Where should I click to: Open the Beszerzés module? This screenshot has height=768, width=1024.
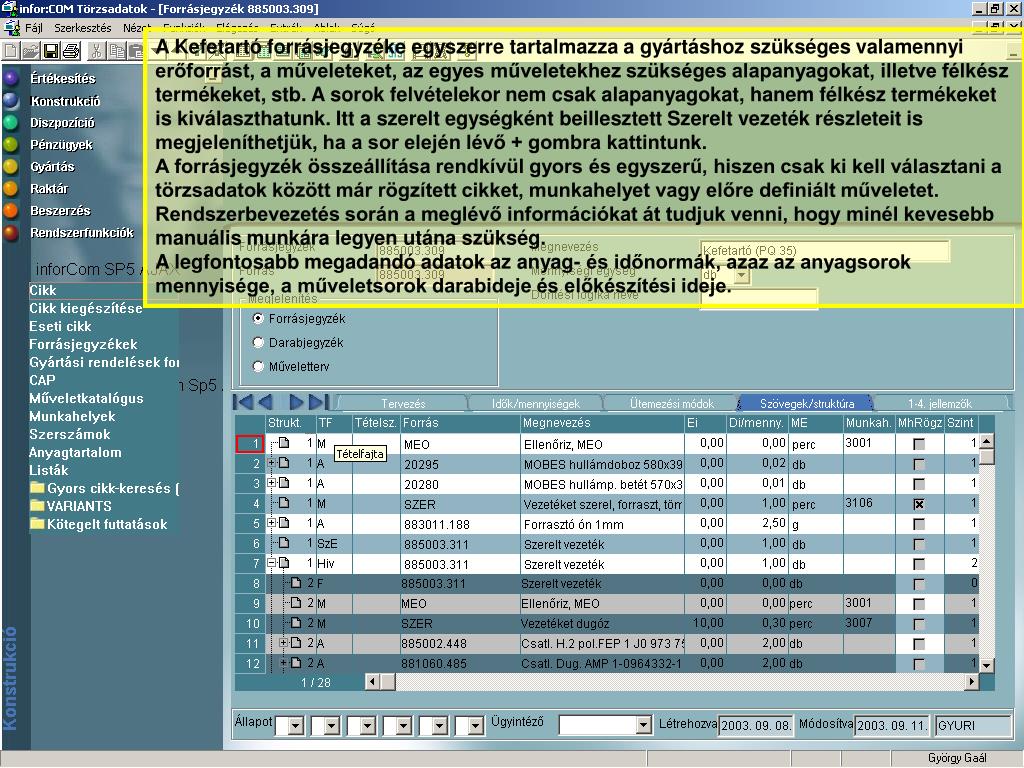point(60,211)
